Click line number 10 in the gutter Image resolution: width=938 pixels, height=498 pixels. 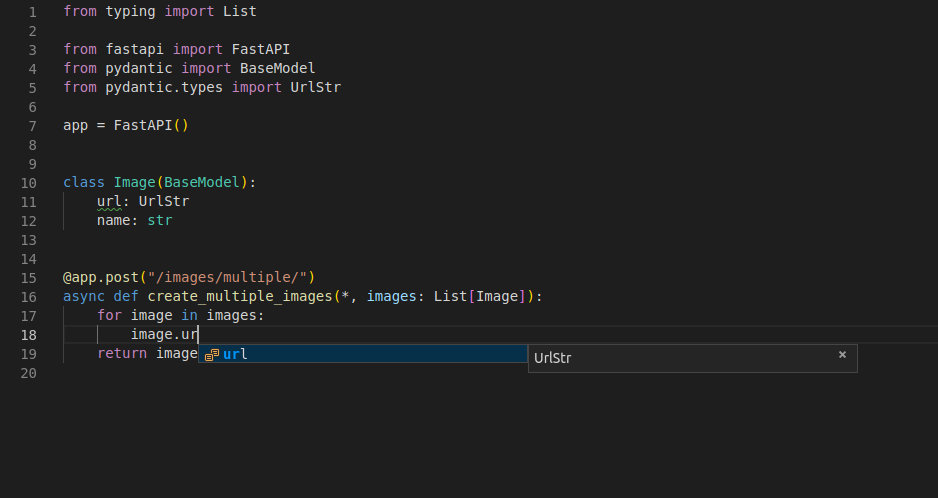[x=28, y=183]
